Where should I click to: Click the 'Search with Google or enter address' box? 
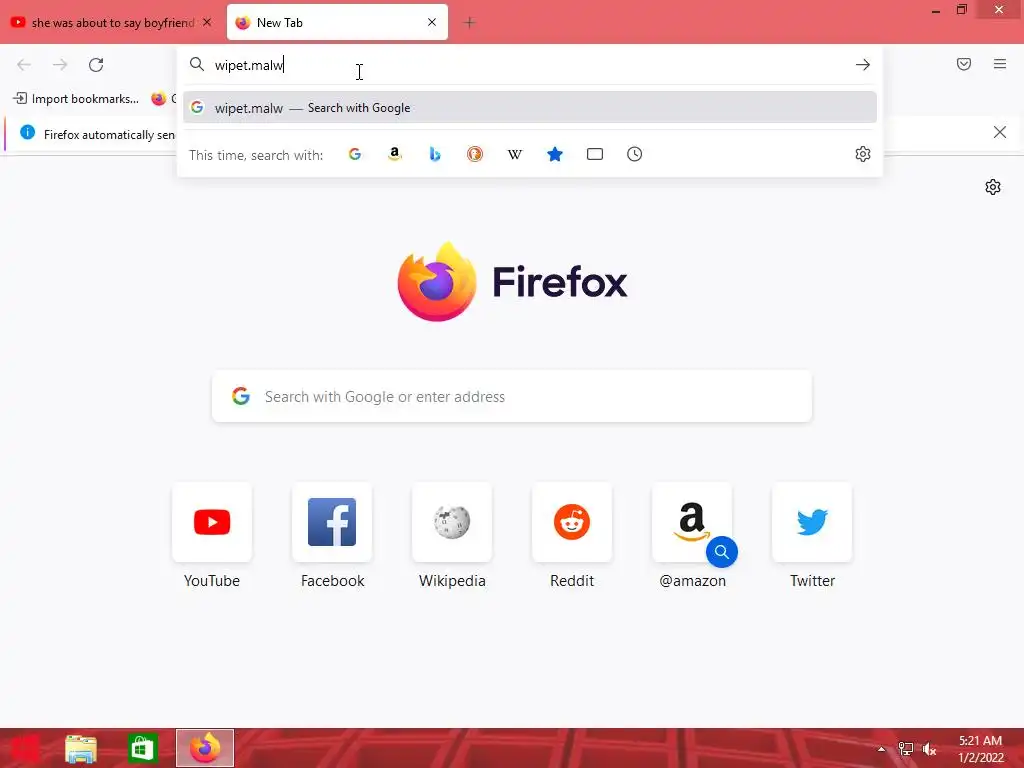coord(512,396)
